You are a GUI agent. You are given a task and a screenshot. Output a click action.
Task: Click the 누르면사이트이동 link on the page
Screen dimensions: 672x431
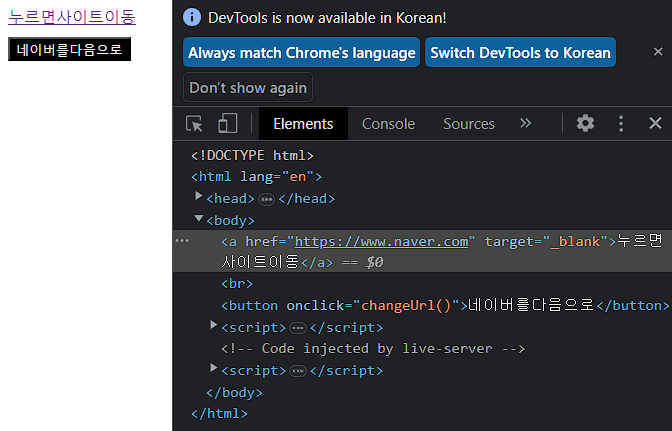pyautogui.click(x=72, y=17)
